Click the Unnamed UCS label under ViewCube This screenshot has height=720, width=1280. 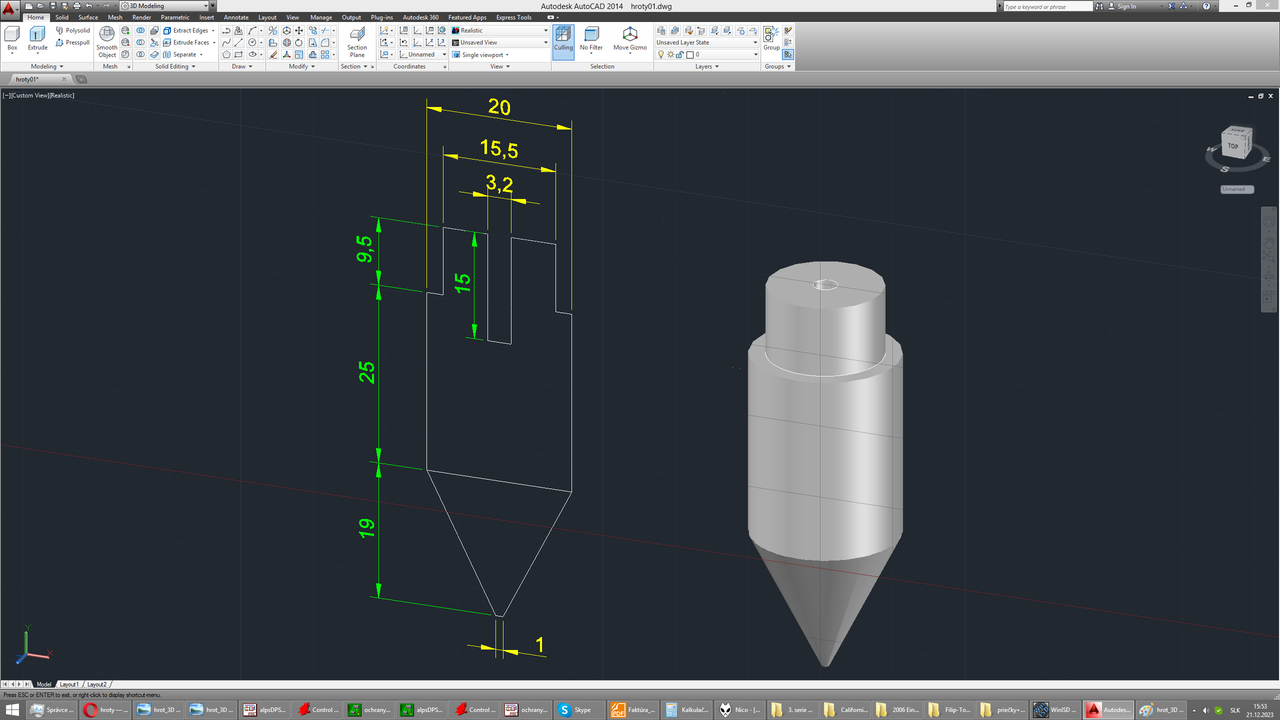pos(1236,189)
